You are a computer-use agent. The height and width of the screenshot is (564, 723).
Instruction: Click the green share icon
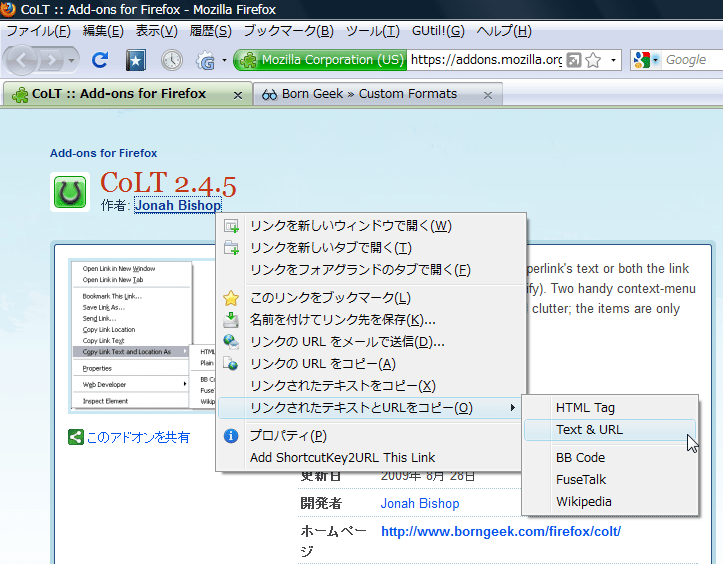76,437
